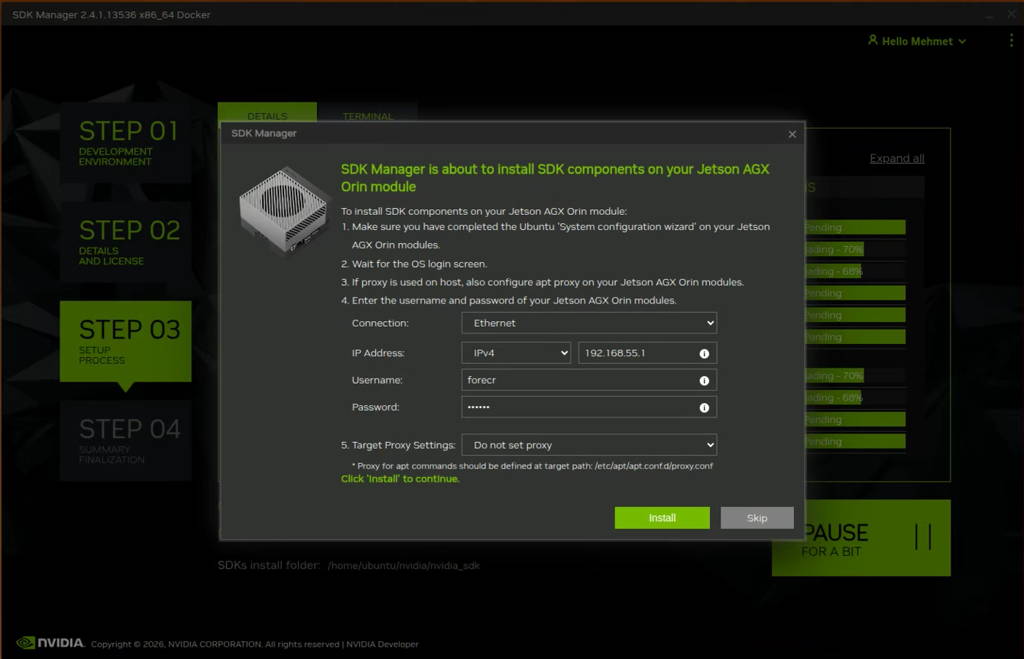Click the proxy.conf path note text
This screenshot has height=659, width=1024.
532,466
